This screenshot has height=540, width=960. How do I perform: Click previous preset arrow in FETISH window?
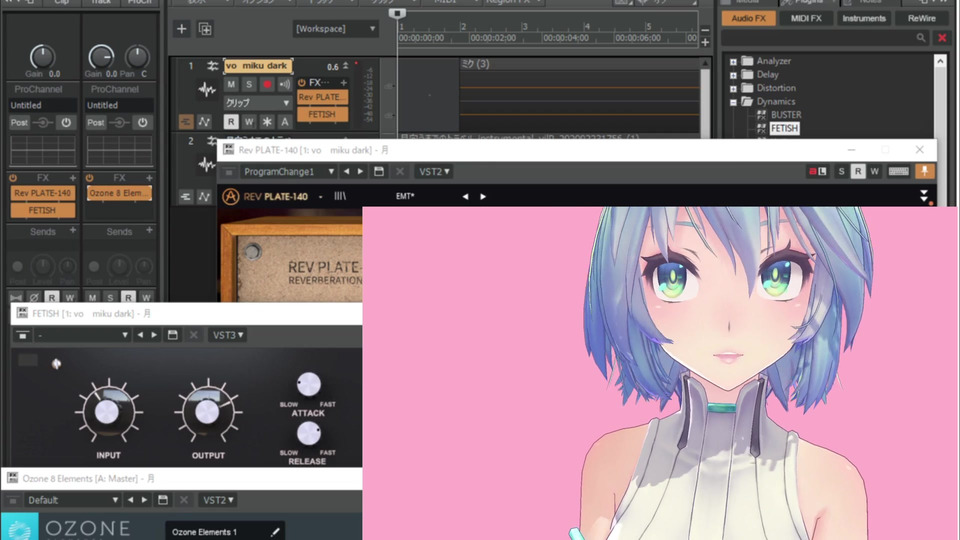coord(140,335)
